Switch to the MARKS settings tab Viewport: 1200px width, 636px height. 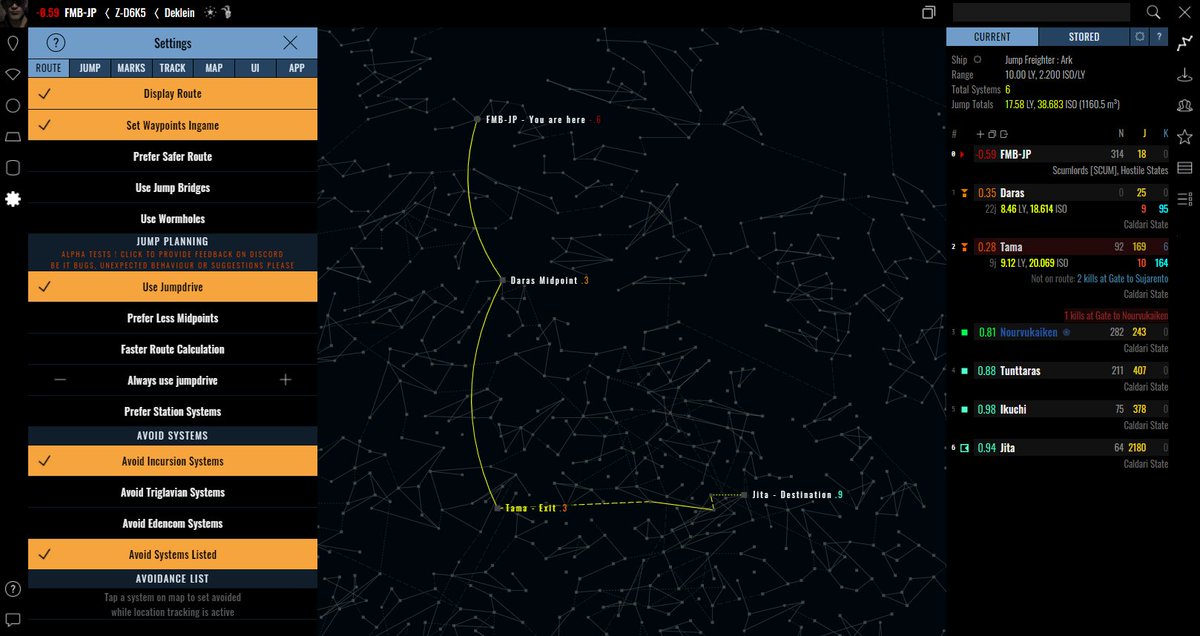(131, 68)
